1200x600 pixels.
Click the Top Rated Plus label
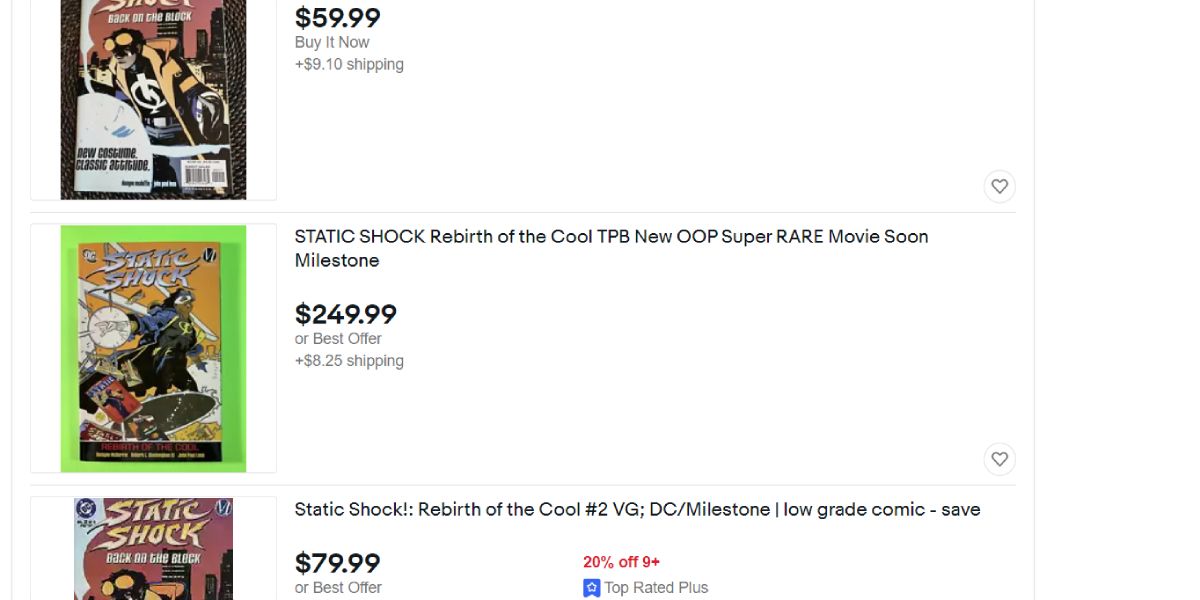click(656, 588)
